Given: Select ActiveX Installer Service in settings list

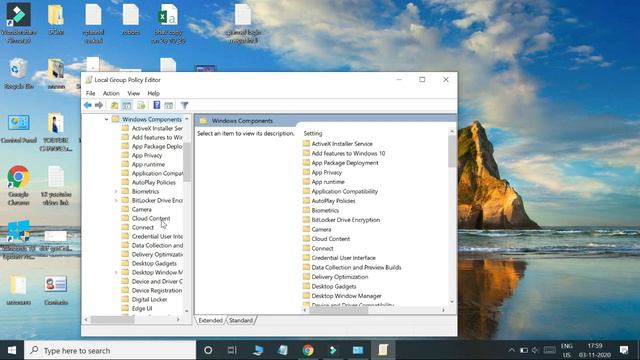Looking at the screenshot, I should pos(342,144).
